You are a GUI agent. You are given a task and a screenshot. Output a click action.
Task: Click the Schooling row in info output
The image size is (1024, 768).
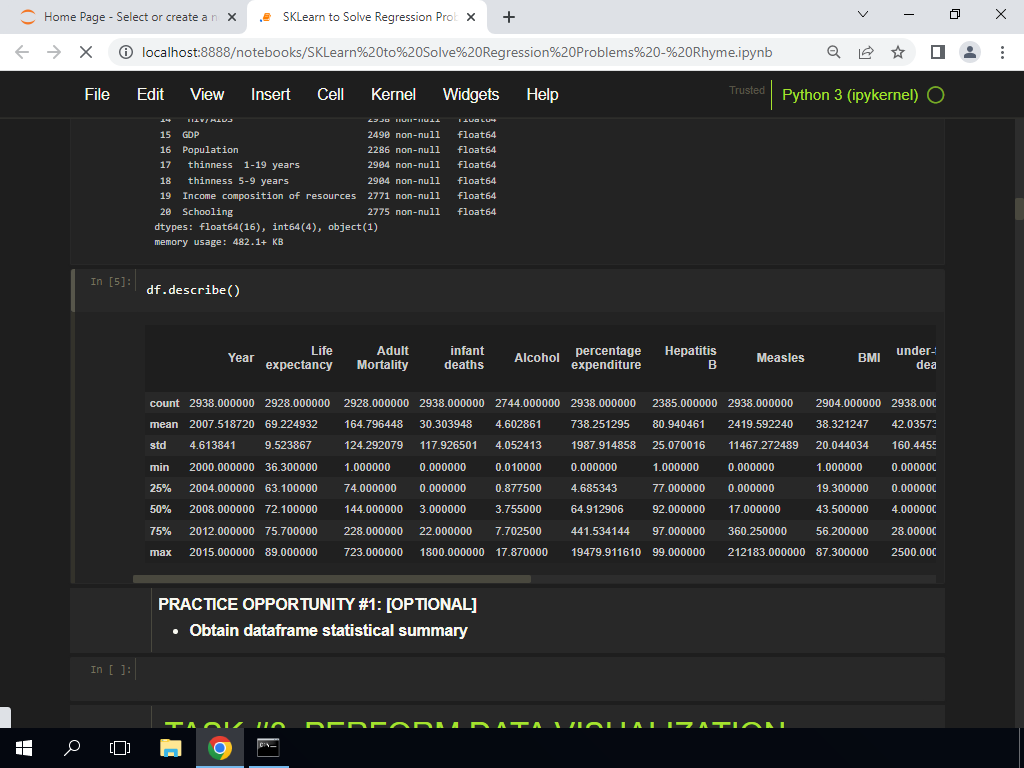click(328, 212)
